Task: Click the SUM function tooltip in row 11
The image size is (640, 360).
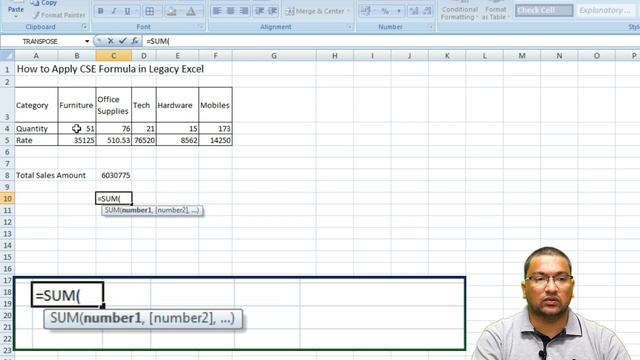Action: tap(152, 210)
